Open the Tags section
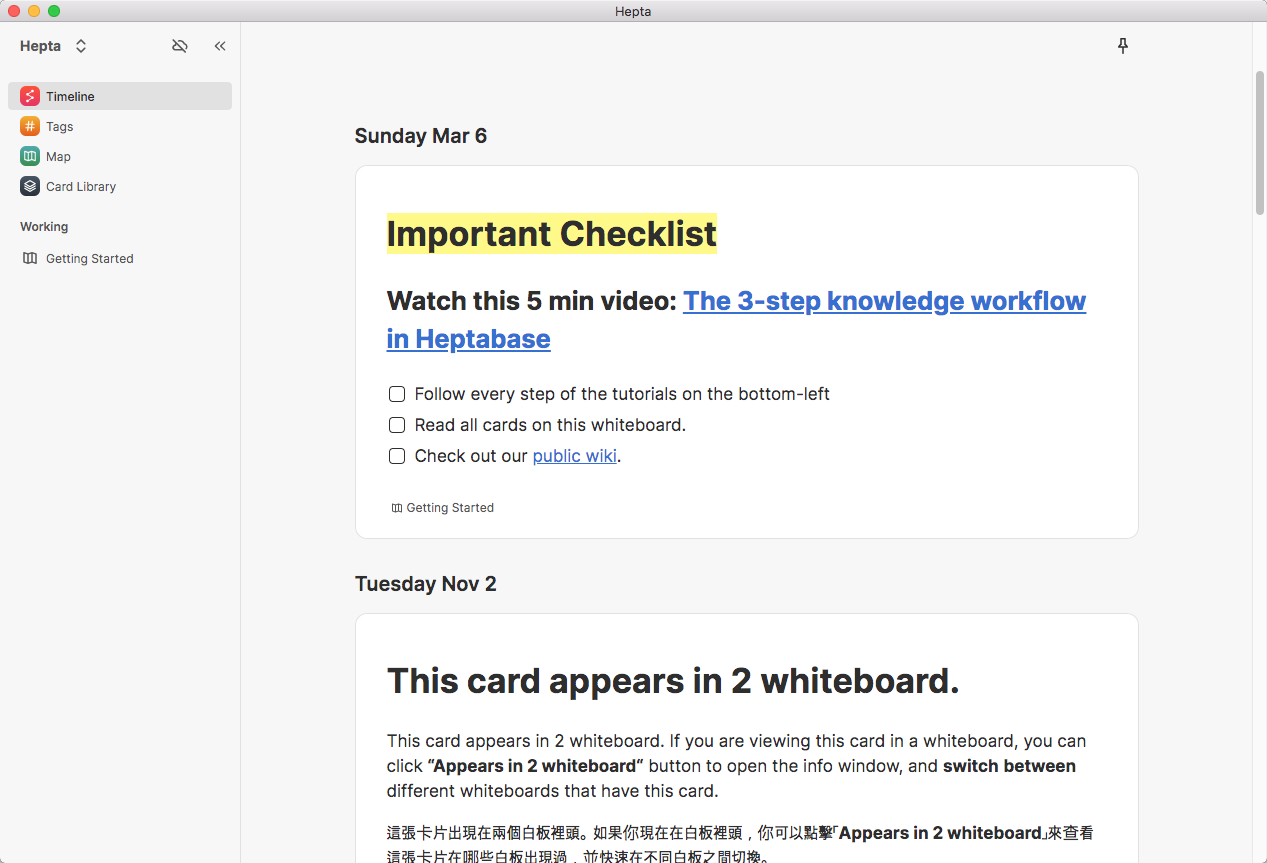 120,126
